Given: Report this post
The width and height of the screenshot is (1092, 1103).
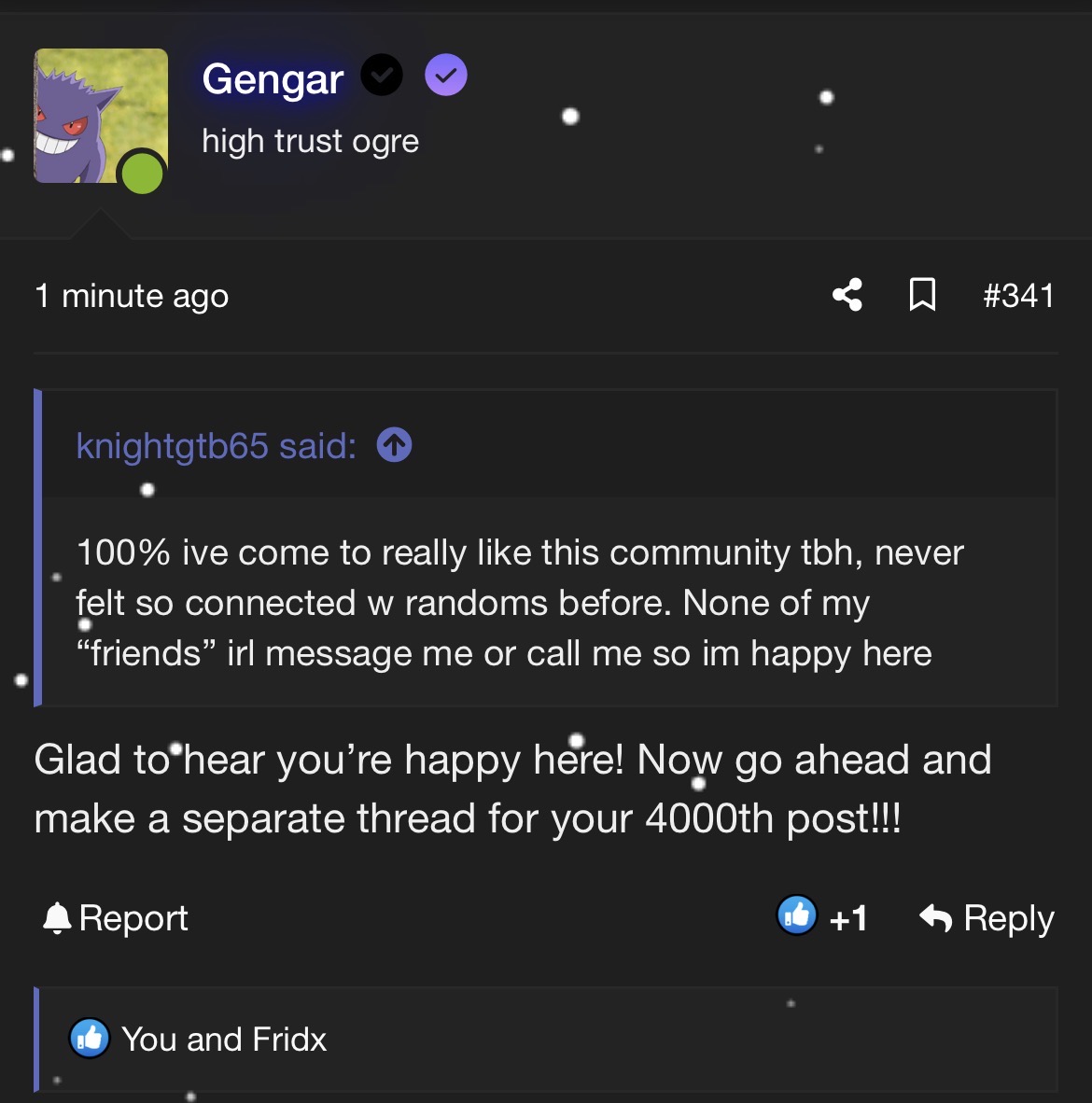Looking at the screenshot, I should pyautogui.click(x=116, y=918).
